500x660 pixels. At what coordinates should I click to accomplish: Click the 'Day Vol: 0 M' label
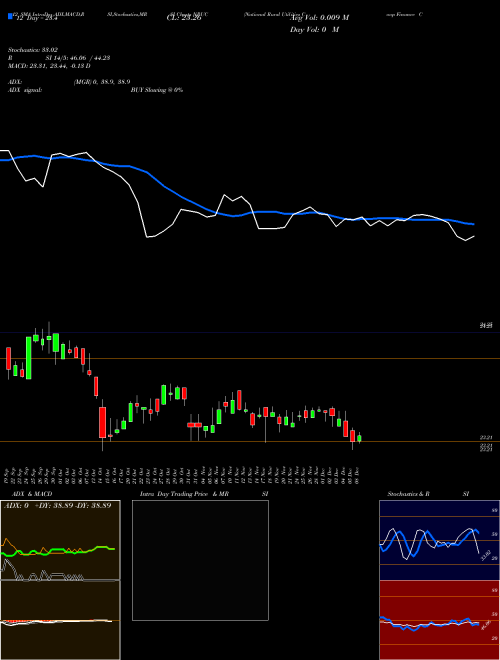coord(314,30)
